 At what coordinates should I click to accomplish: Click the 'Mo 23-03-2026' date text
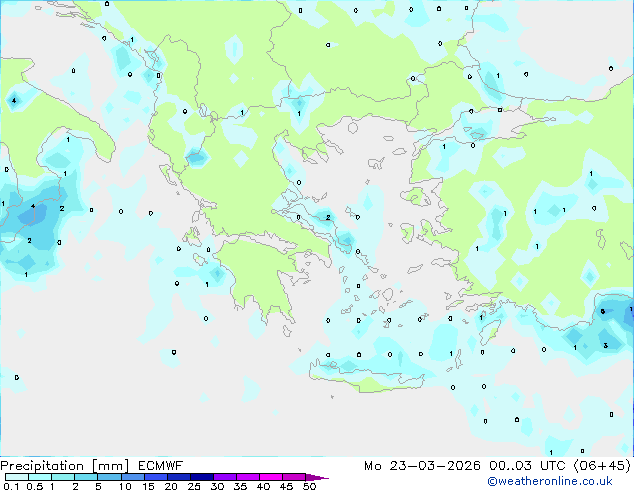(422, 466)
